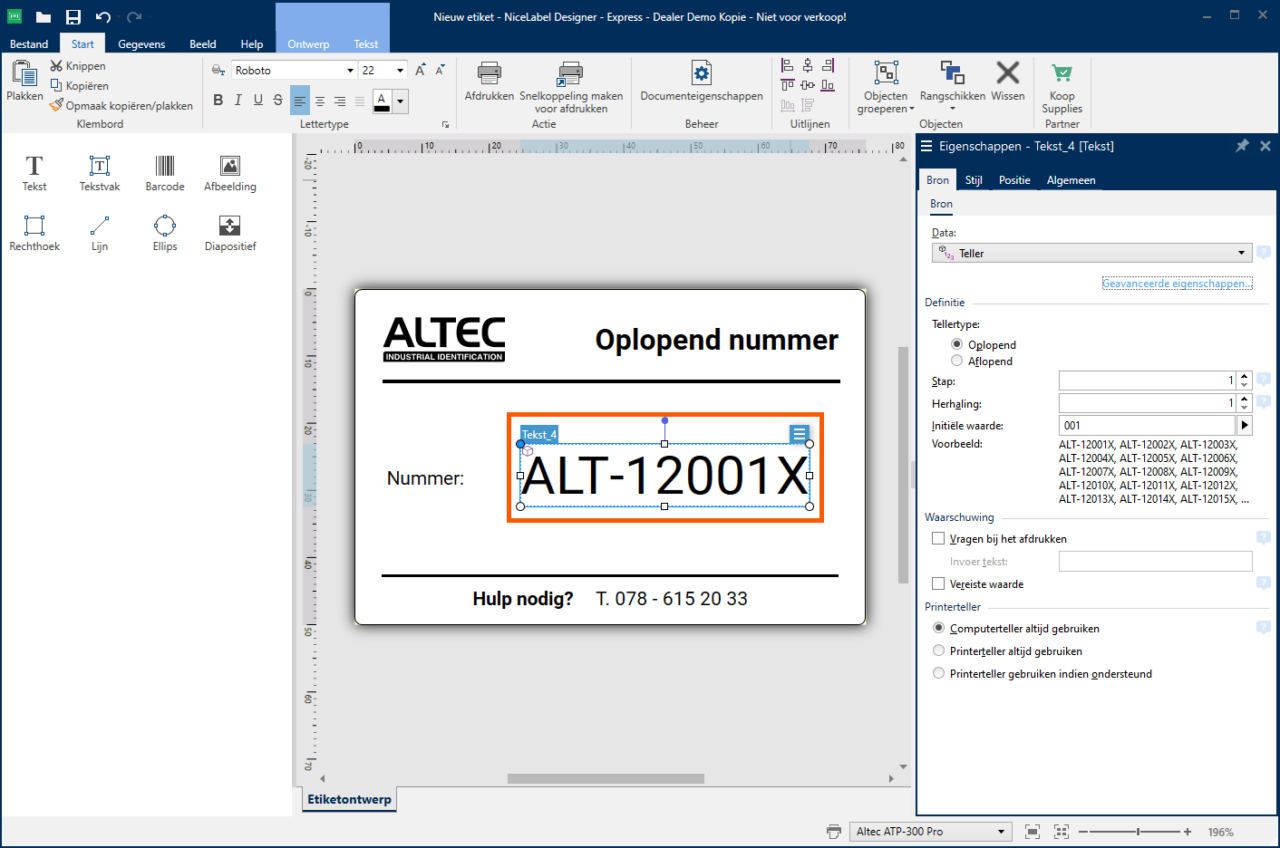Click the Initiële waarde input field
Screen dimensions: 1280x848
pyautogui.click(x=1147, y=424)
